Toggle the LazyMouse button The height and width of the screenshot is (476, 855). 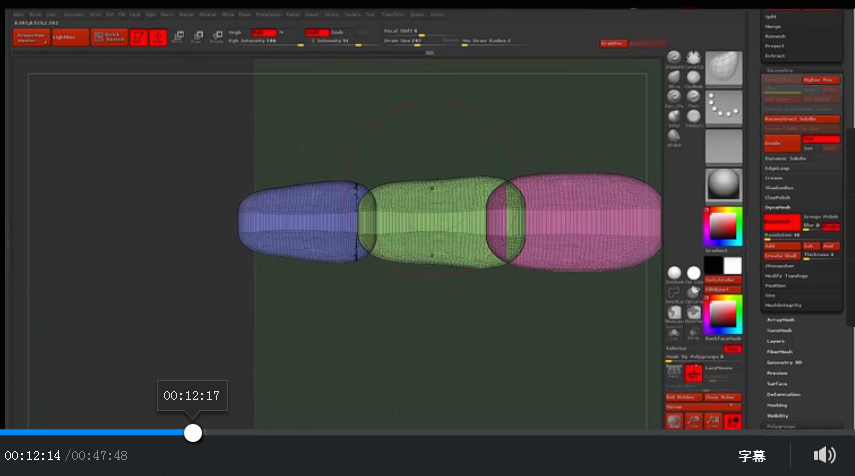click(x=693, y=372)
